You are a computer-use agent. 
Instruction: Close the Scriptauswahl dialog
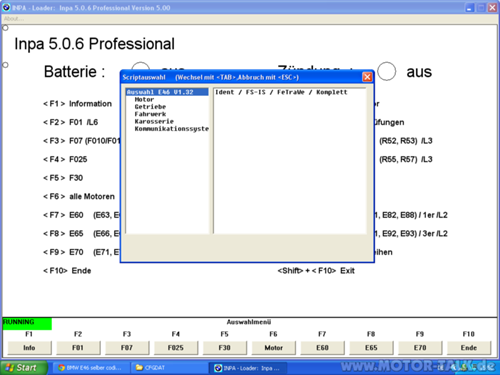click(367, 77)
